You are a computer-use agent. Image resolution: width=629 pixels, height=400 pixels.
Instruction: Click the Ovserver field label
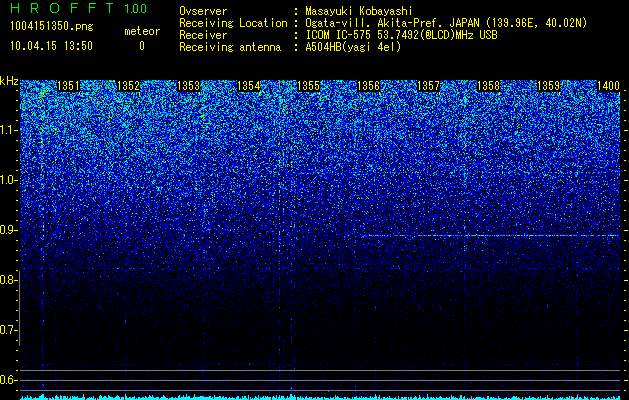pyautogui.click(x=203, y=11)
